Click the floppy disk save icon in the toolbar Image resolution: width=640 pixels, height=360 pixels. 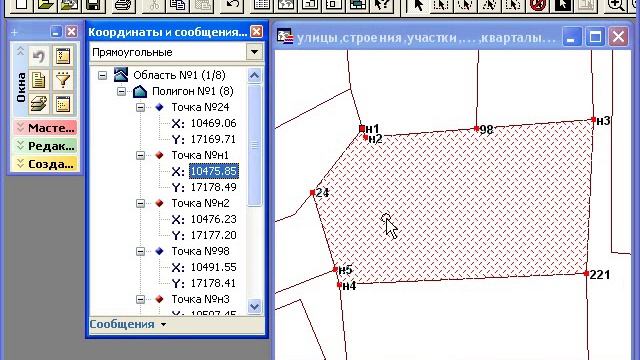pos(94,6)
